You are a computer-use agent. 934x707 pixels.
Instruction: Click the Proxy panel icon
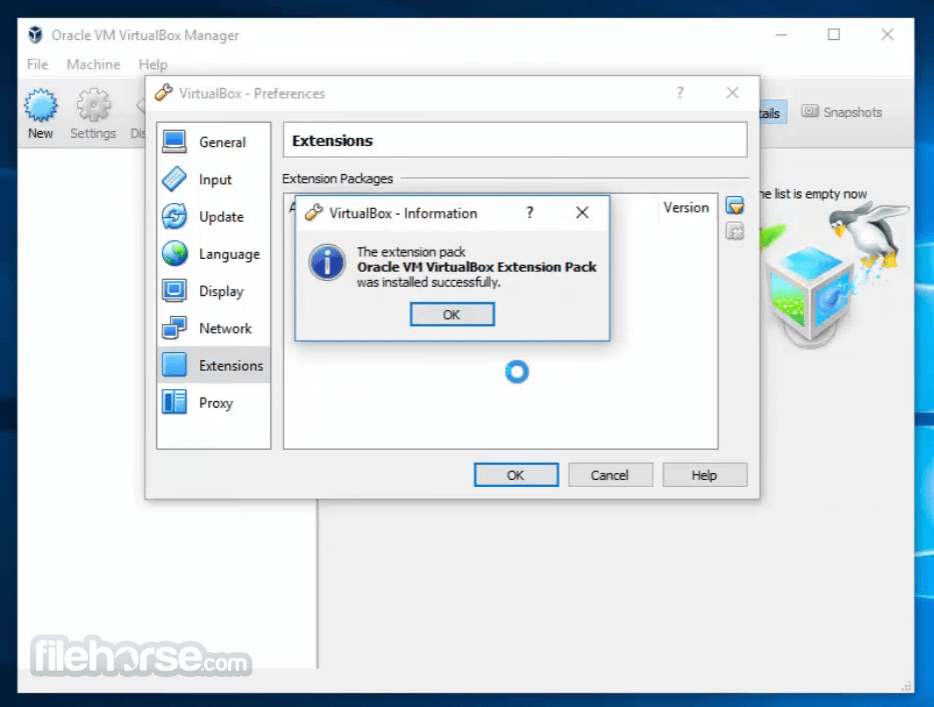point(175,402)
